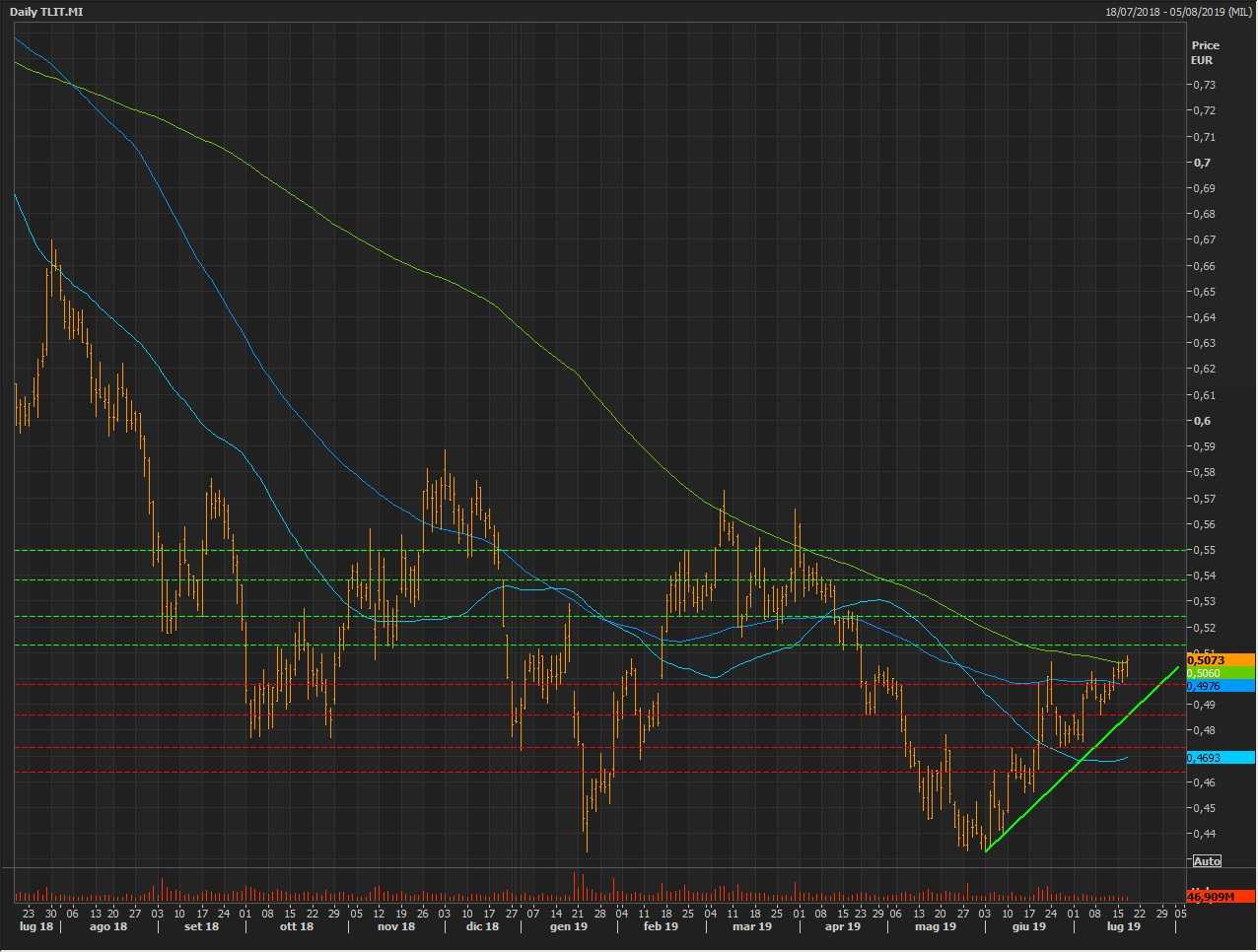Select the orange 0,5073 price tag

click(1220, 660)
